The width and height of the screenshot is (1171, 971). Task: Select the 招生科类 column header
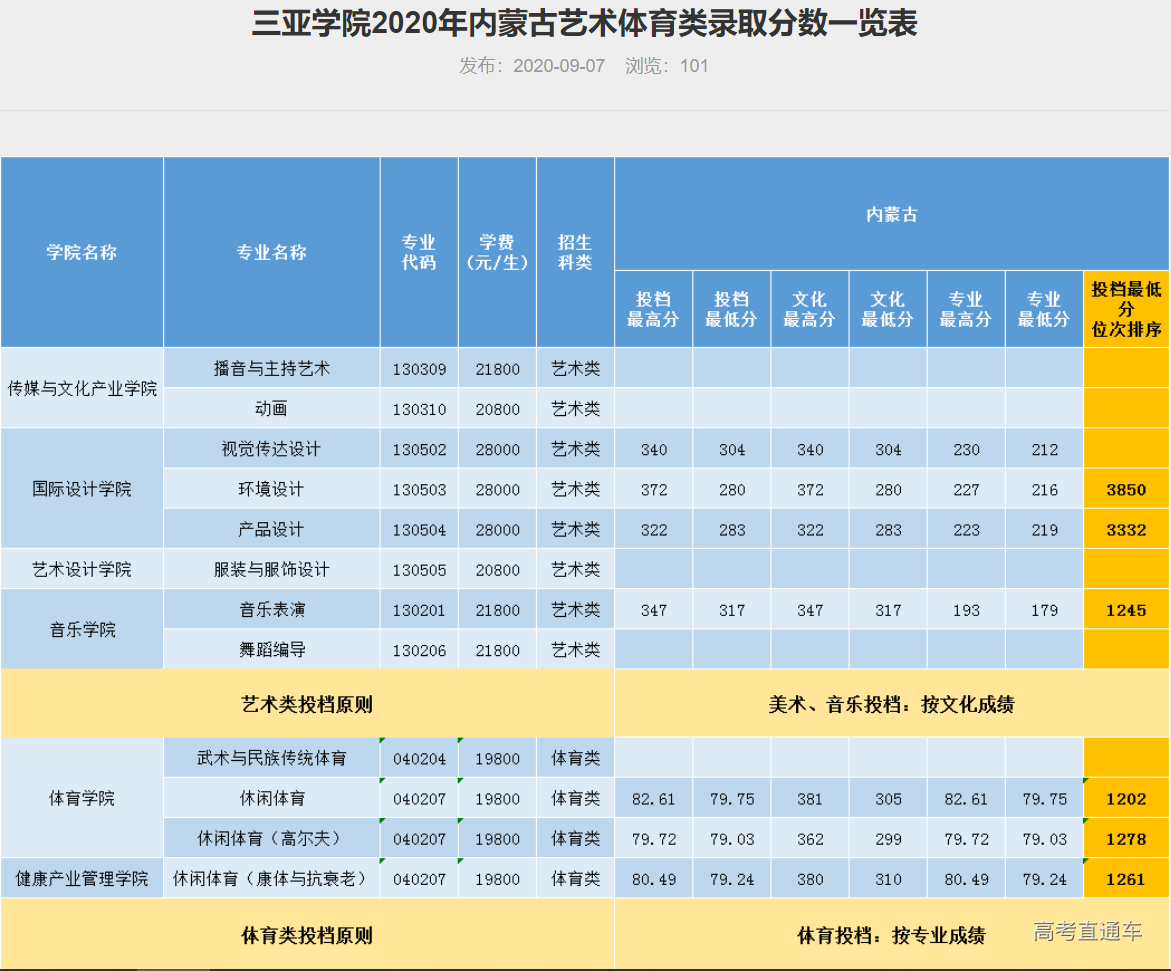[x=575, y=252]
